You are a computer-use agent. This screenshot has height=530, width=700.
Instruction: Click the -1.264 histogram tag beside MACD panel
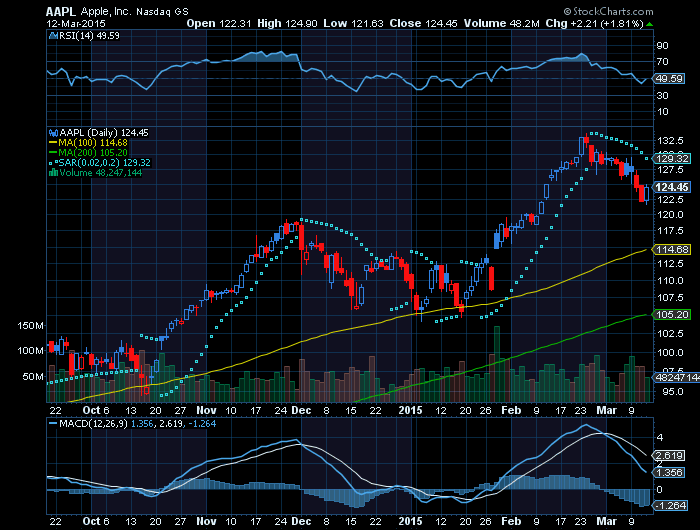tap(669, 505)
